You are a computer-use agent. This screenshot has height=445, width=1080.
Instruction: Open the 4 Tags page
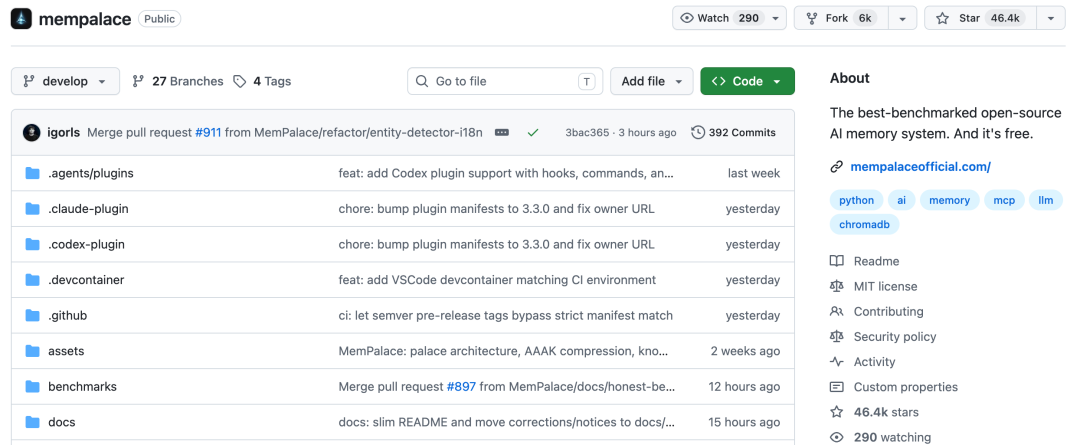262,81
